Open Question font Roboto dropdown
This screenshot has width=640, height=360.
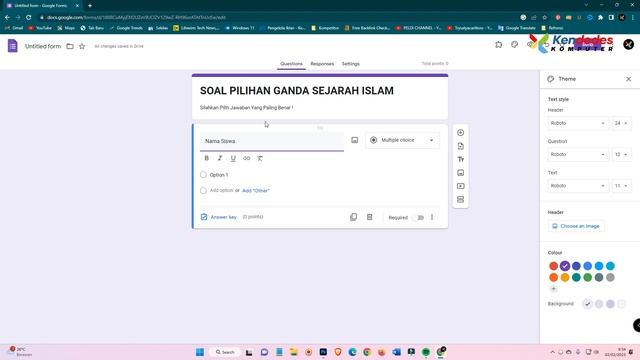coord(578,154)
